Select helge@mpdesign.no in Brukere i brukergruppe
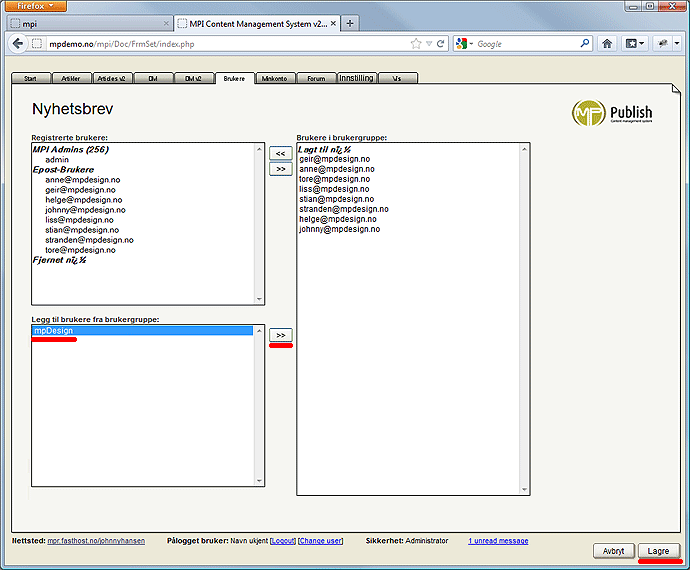Screen dimensions: 690x570 [338, 219]
